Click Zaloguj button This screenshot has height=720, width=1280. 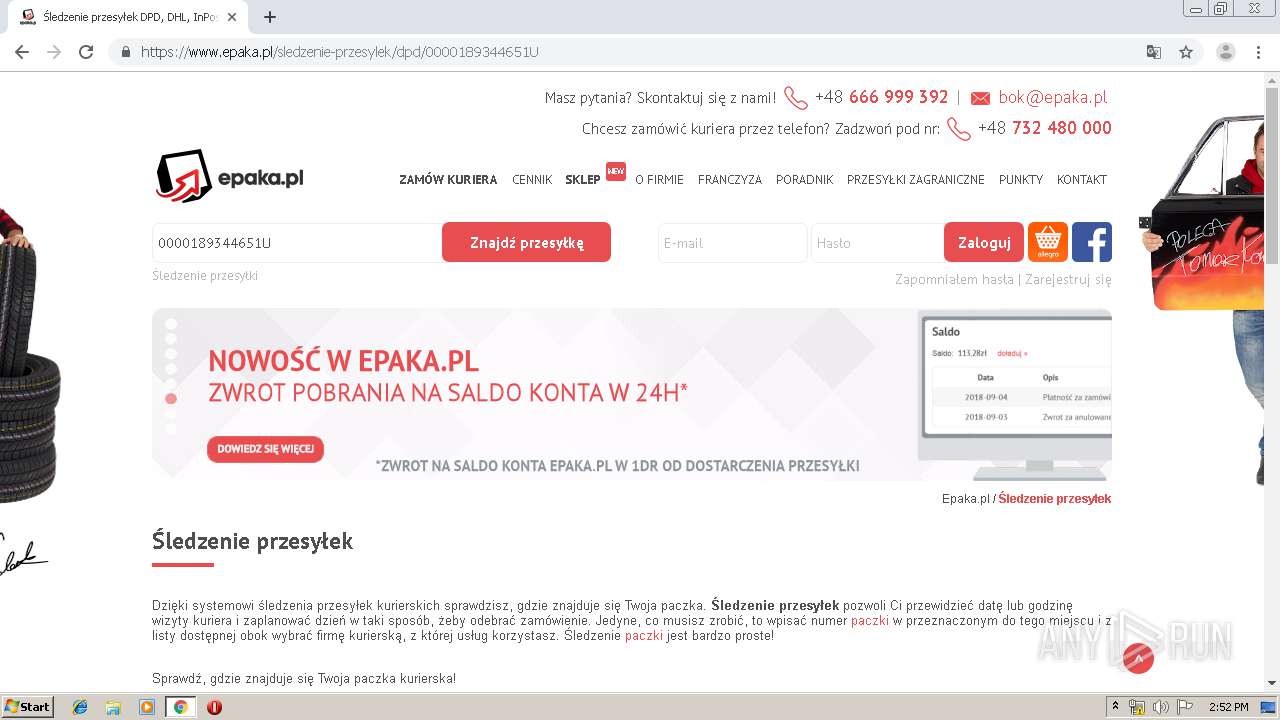coord(984,242)
